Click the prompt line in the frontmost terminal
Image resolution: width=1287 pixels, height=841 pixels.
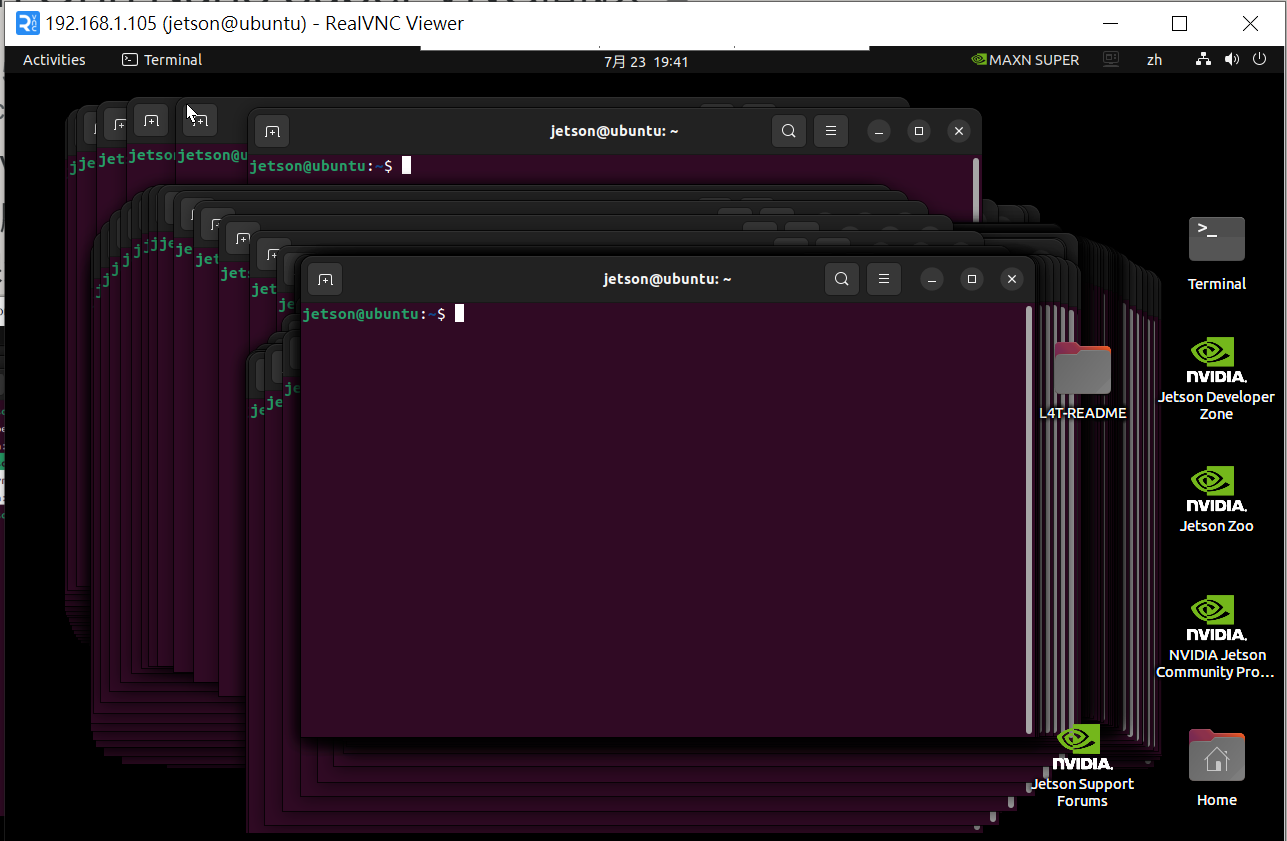[383, 314]
